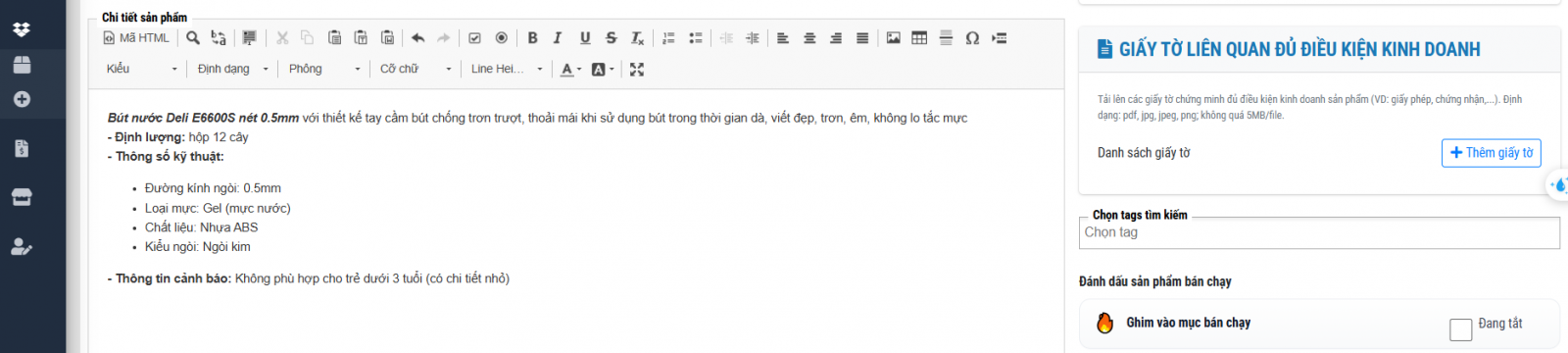The height and width of the screenshot is (353, 1568).
Task: Open the text color picker
Action: [x=570, y=70]
